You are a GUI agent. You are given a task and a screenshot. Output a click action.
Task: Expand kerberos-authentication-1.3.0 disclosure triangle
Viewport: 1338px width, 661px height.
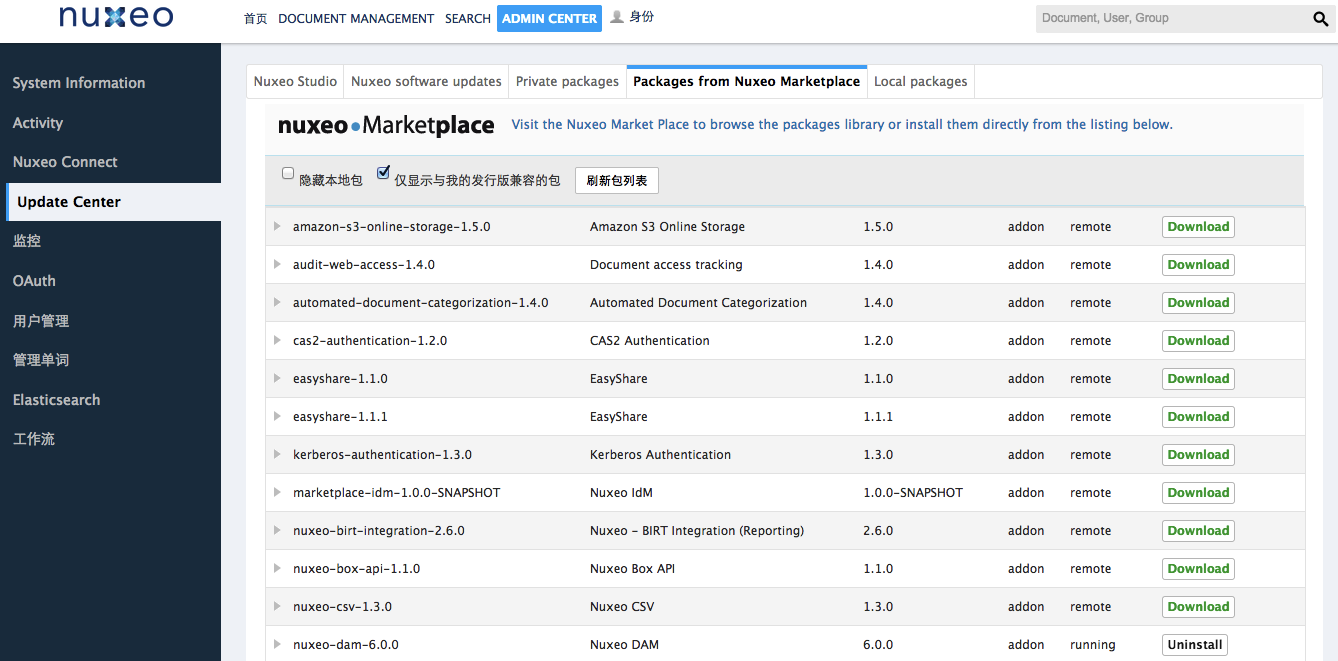(277, 455)
